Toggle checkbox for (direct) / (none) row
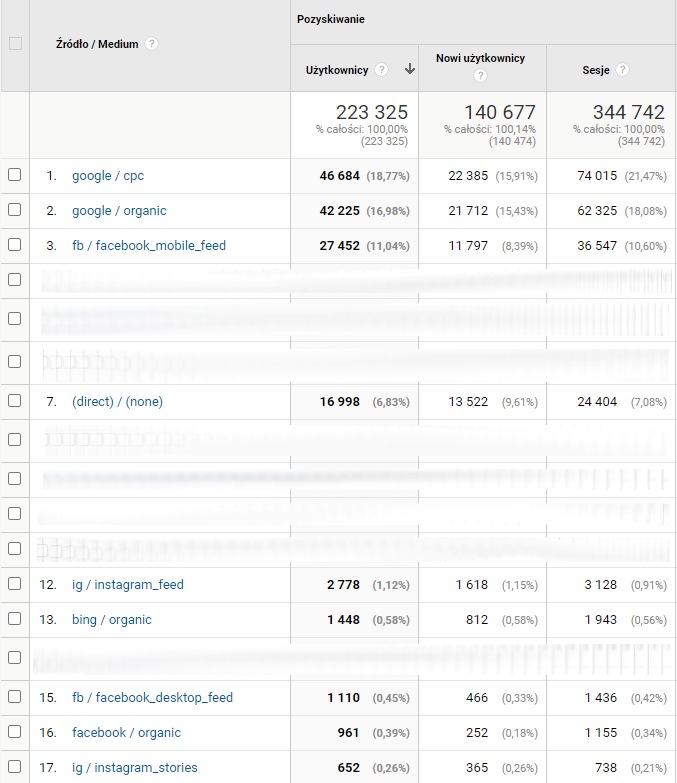Screen dimensions: 677x783 pyautogui.click(x=15, y=401)
